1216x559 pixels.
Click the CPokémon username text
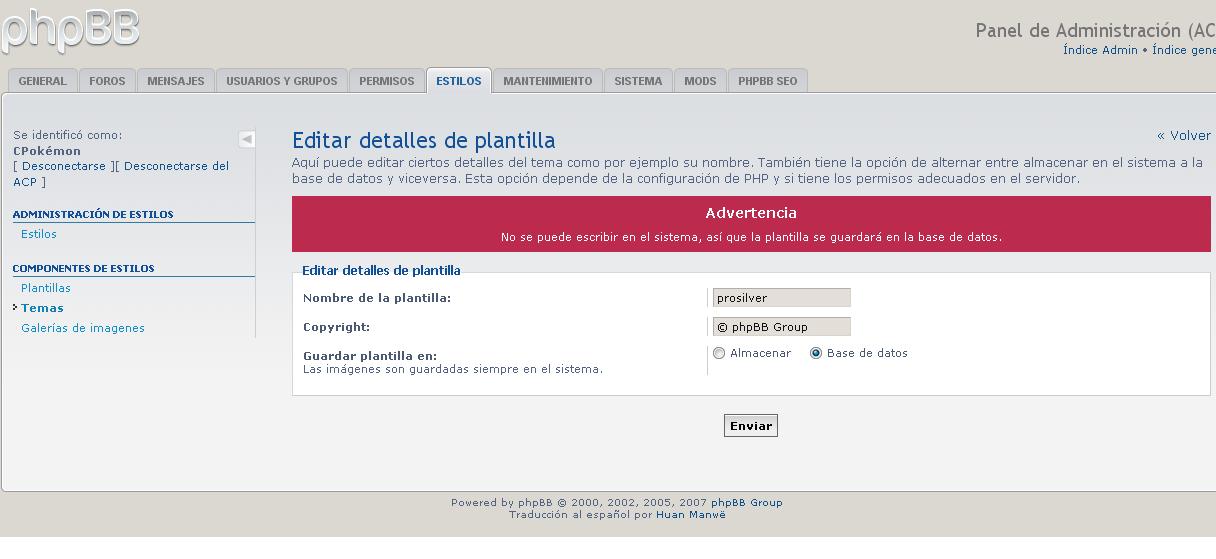47,151
